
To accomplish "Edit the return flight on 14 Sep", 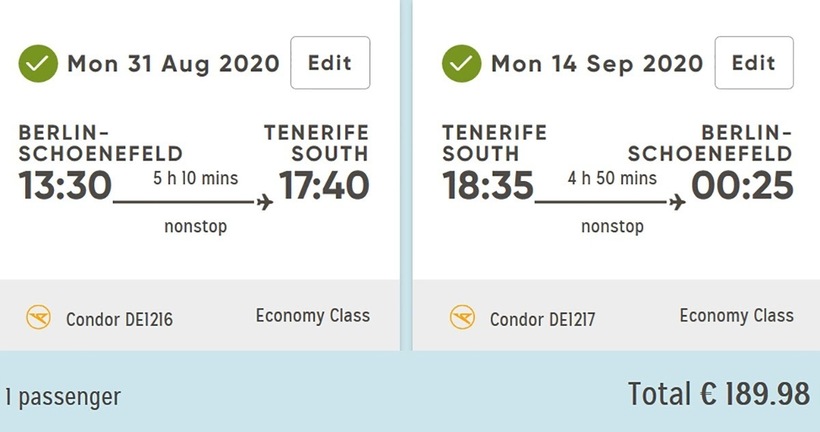I will tap(753, 62).
